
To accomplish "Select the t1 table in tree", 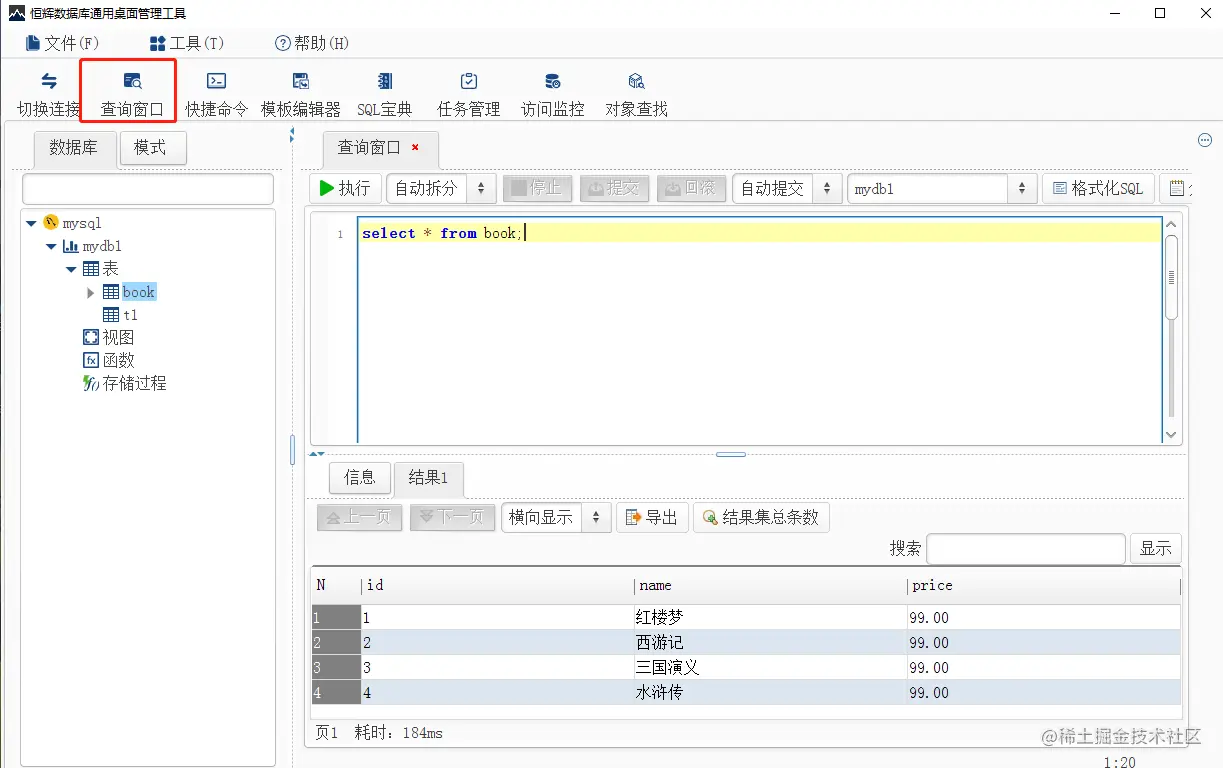I will 130,315.
